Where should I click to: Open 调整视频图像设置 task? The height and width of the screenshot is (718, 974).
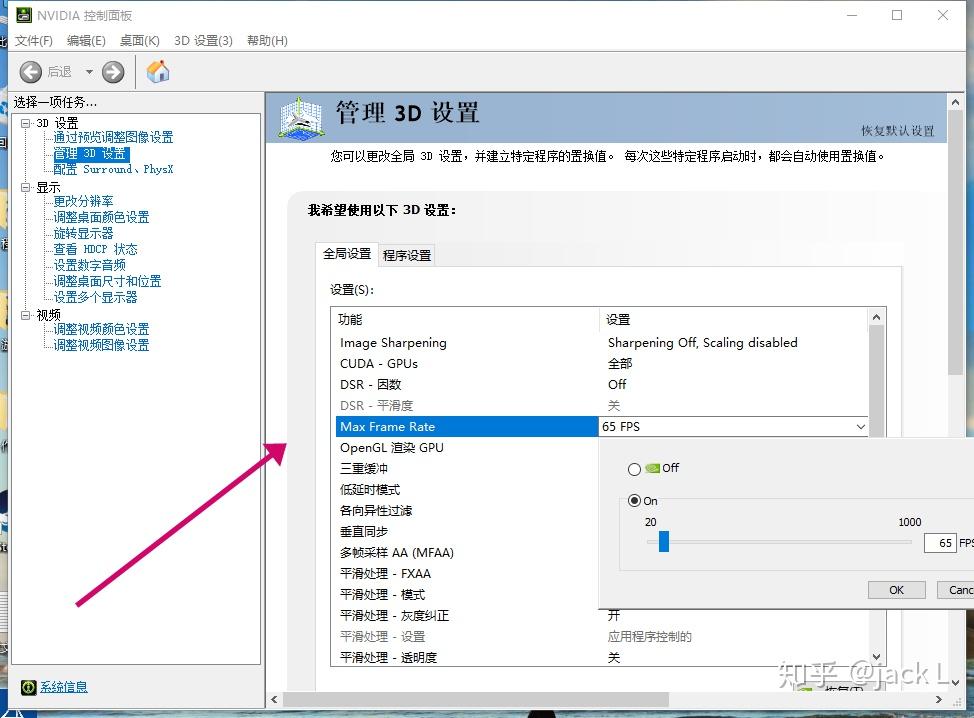(101, 345)
